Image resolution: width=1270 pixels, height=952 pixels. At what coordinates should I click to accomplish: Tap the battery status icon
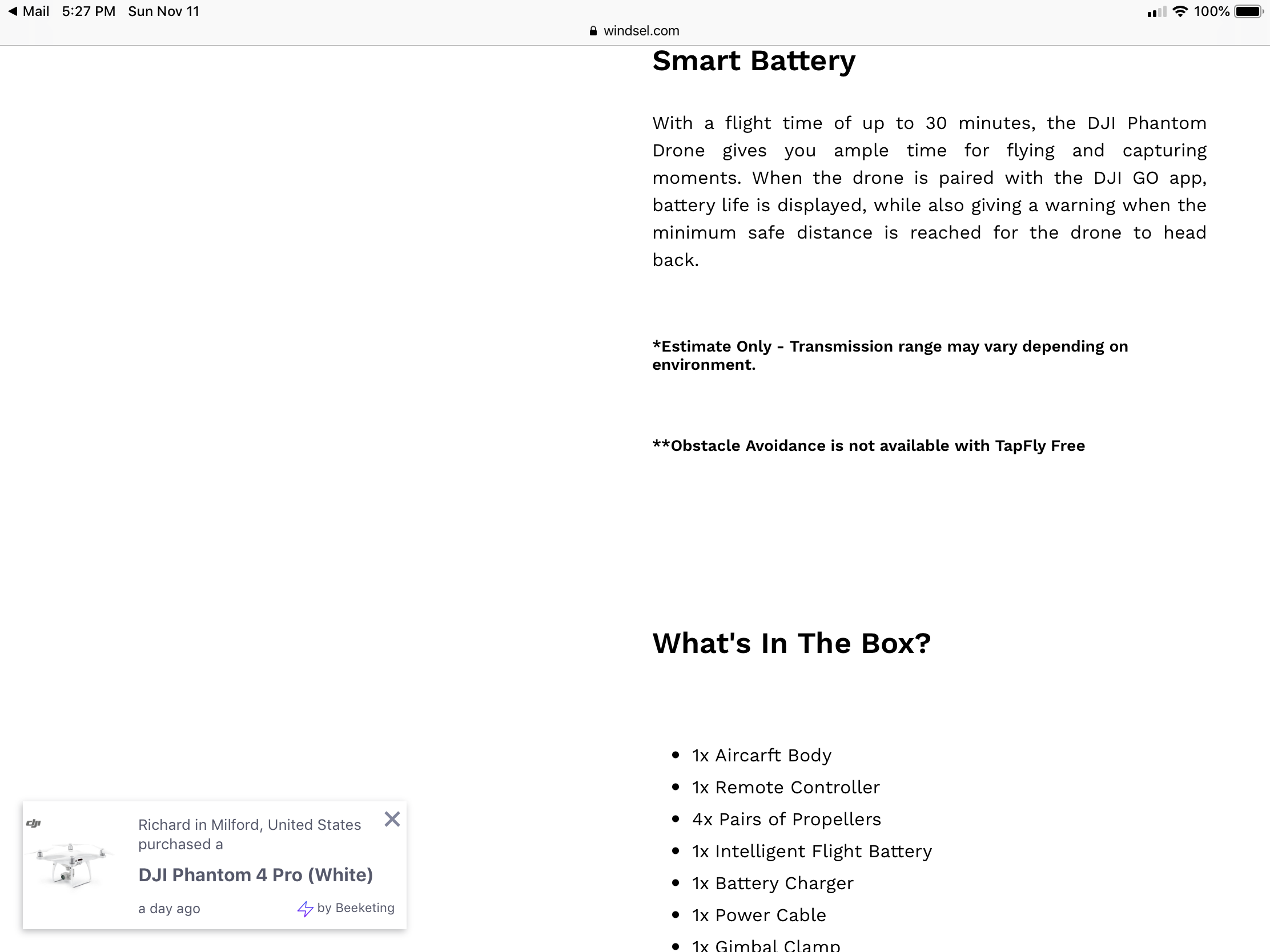click(x=1249, y=11)
